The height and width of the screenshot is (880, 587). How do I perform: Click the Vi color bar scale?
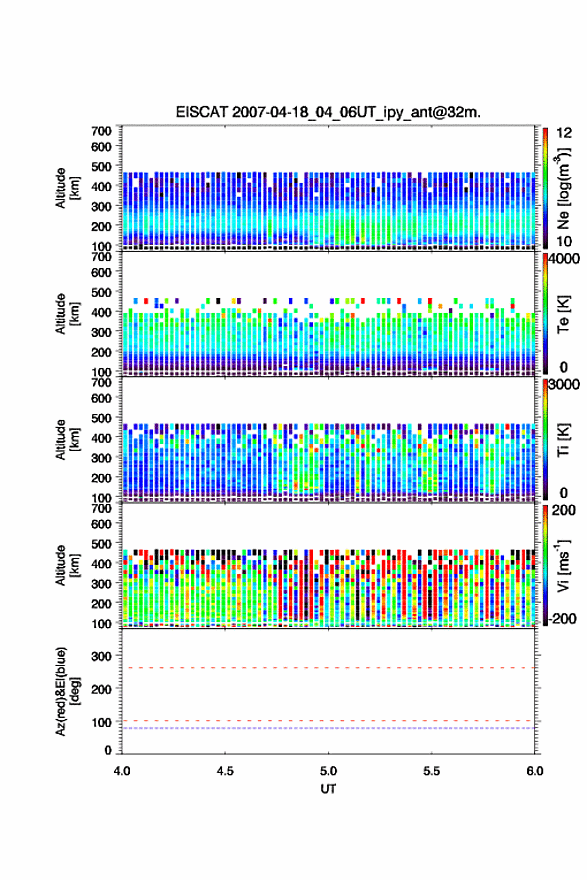(x=545, y=565)
